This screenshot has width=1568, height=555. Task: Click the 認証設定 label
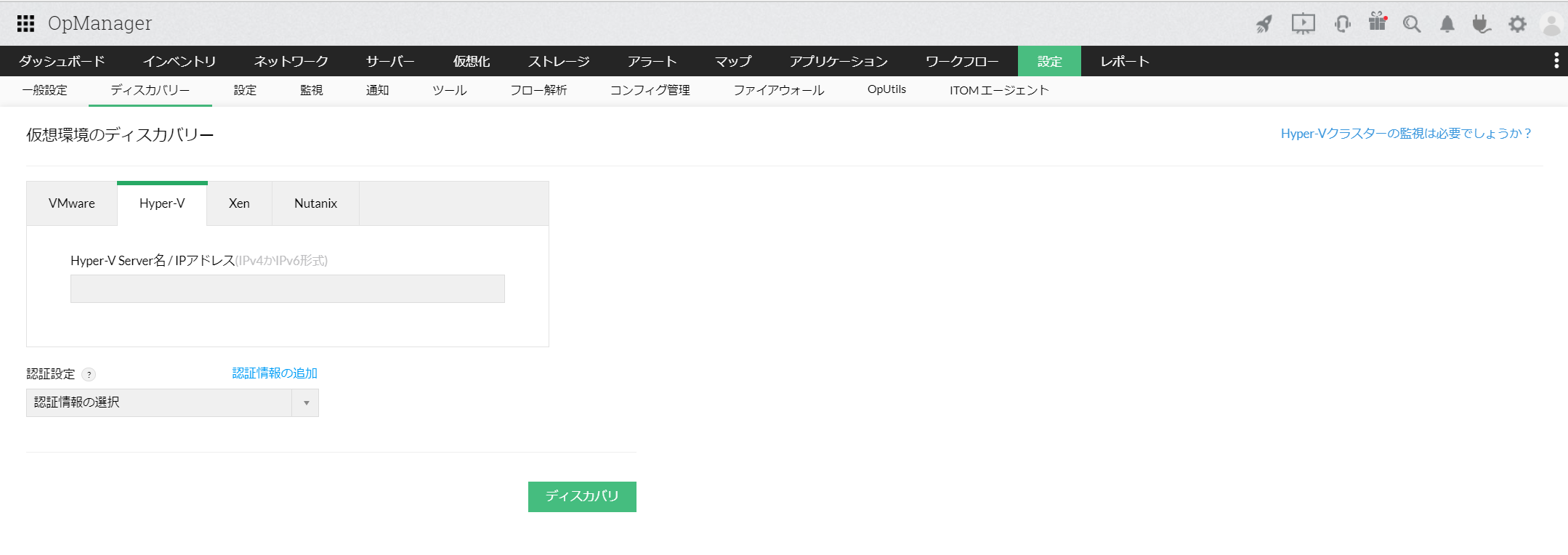tap(51, 374)
